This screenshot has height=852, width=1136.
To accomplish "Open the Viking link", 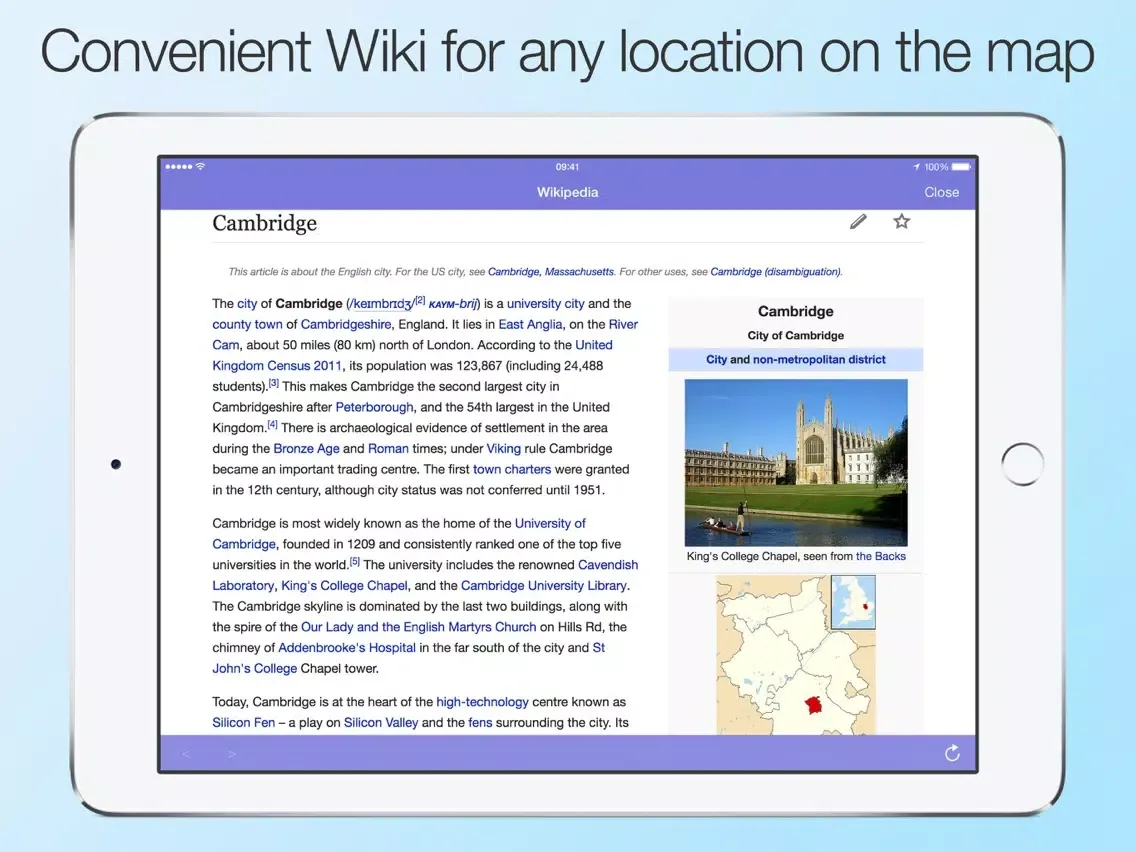I will [x=504, y=448].
